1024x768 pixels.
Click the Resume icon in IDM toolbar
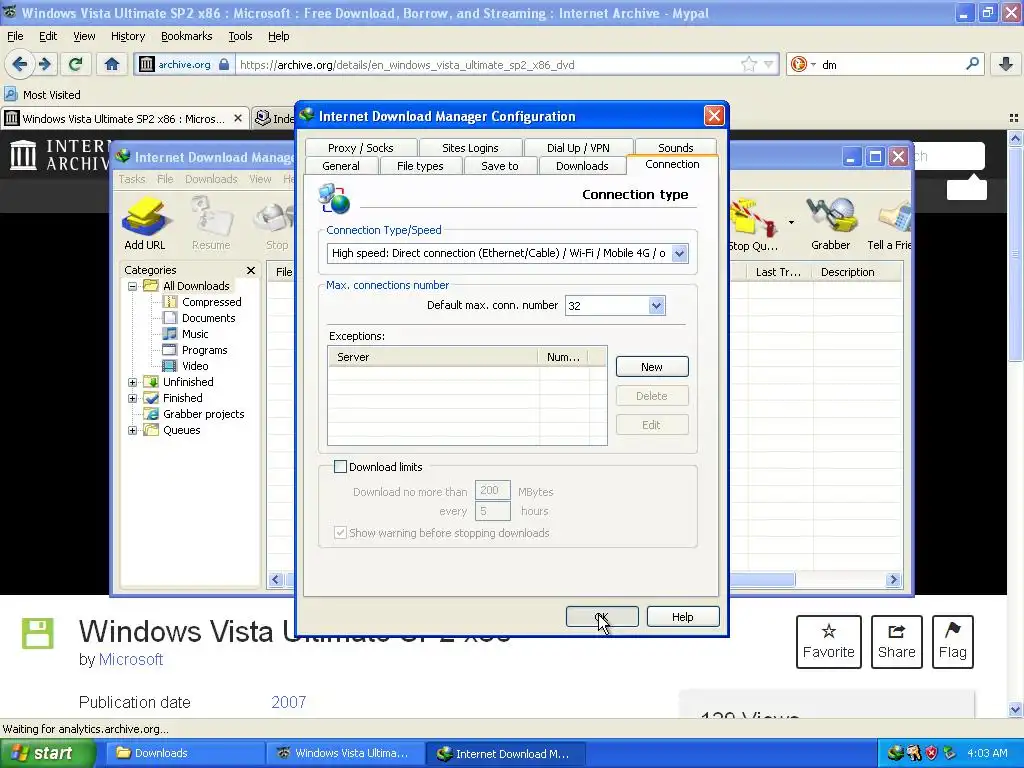point(211,216)
